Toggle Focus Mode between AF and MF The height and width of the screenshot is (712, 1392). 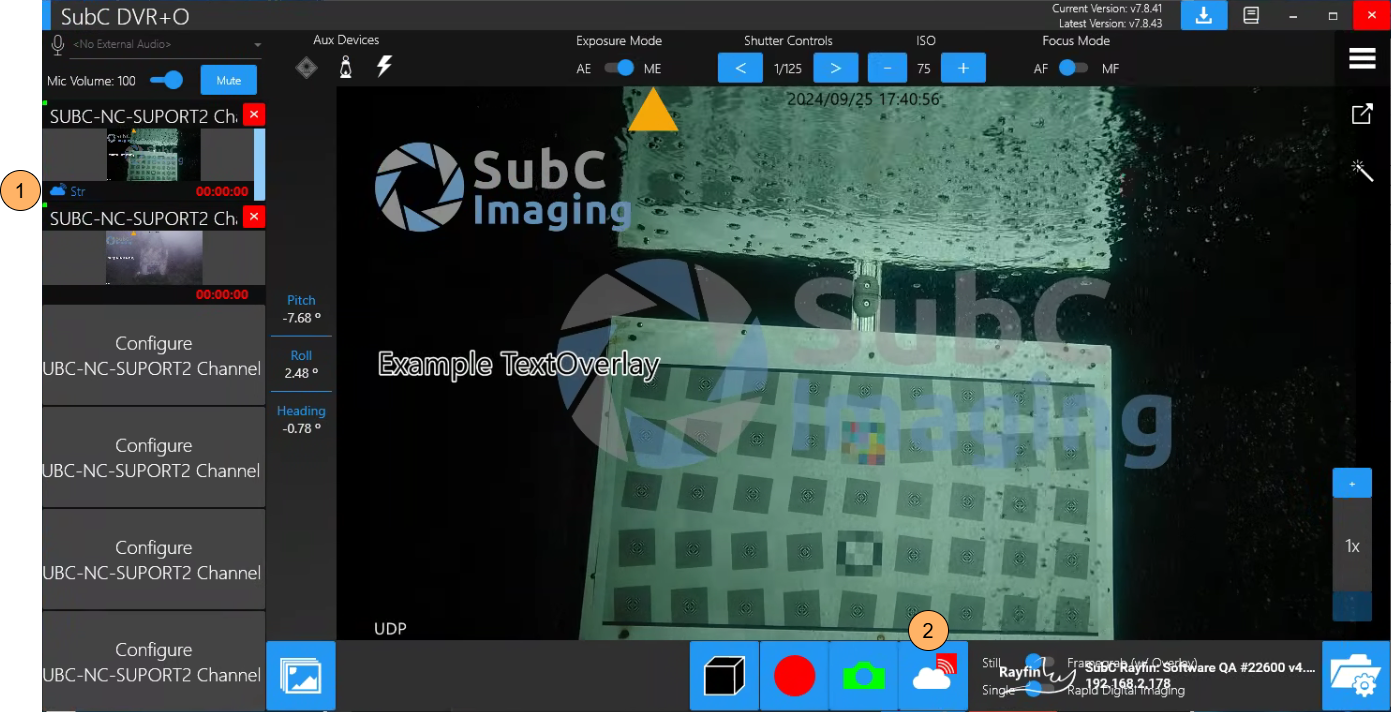[1073, 68]
